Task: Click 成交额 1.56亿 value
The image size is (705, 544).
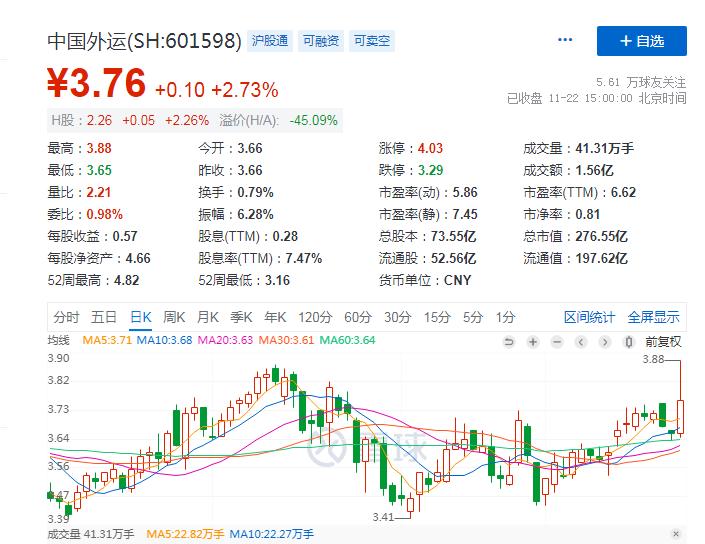Action: (x=594, y=170)
